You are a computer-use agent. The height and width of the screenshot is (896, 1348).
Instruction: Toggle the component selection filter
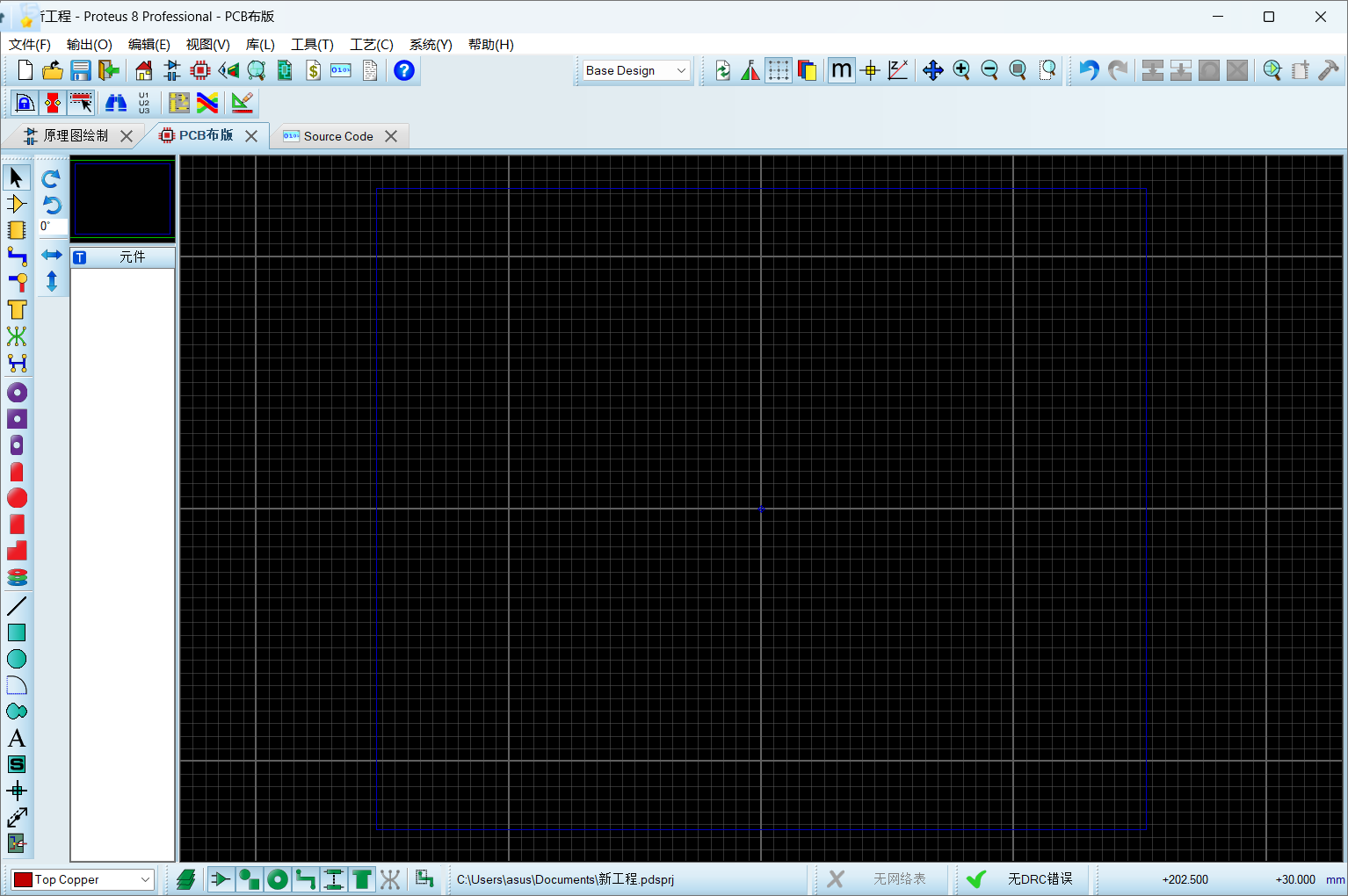pos(221,879)
